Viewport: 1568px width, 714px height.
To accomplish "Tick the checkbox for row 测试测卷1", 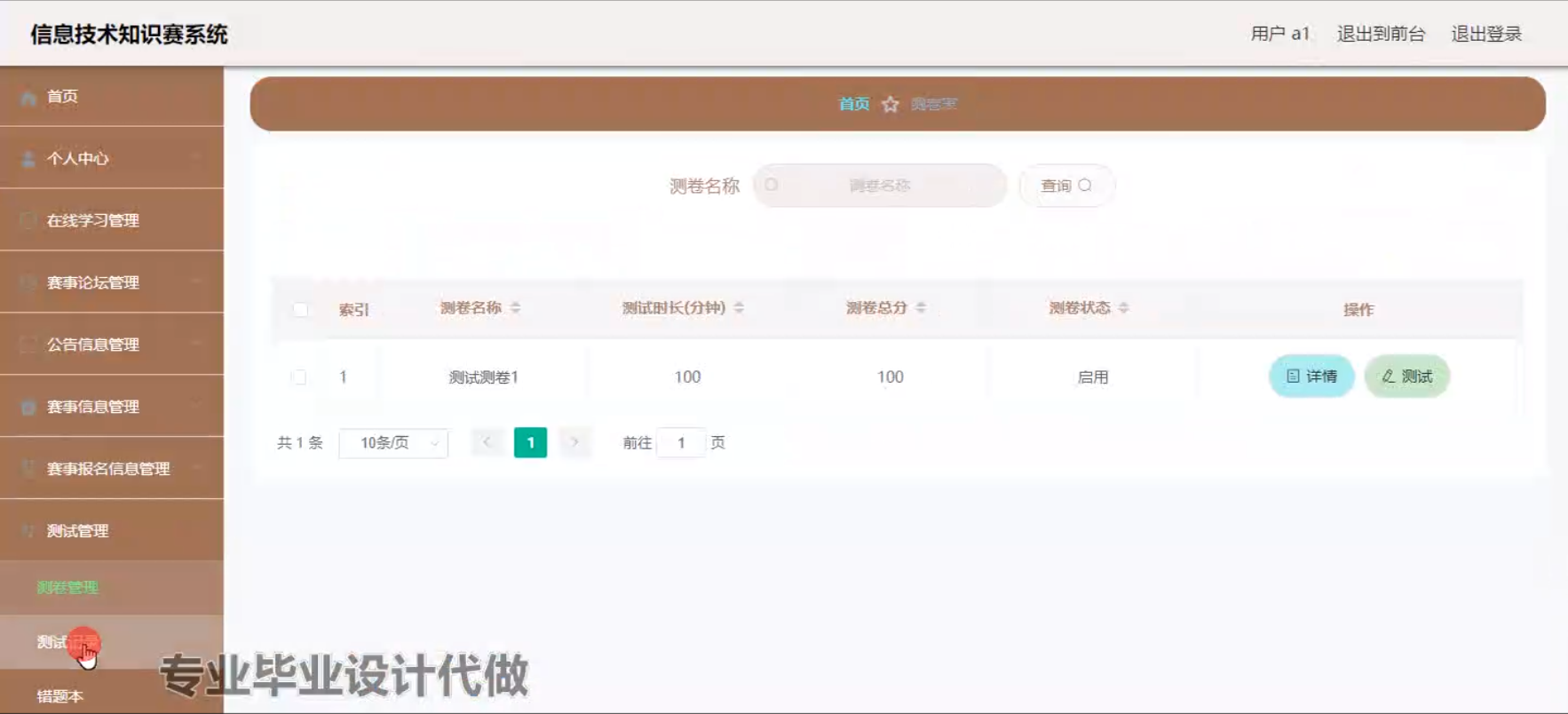I will tap(299, 377).
